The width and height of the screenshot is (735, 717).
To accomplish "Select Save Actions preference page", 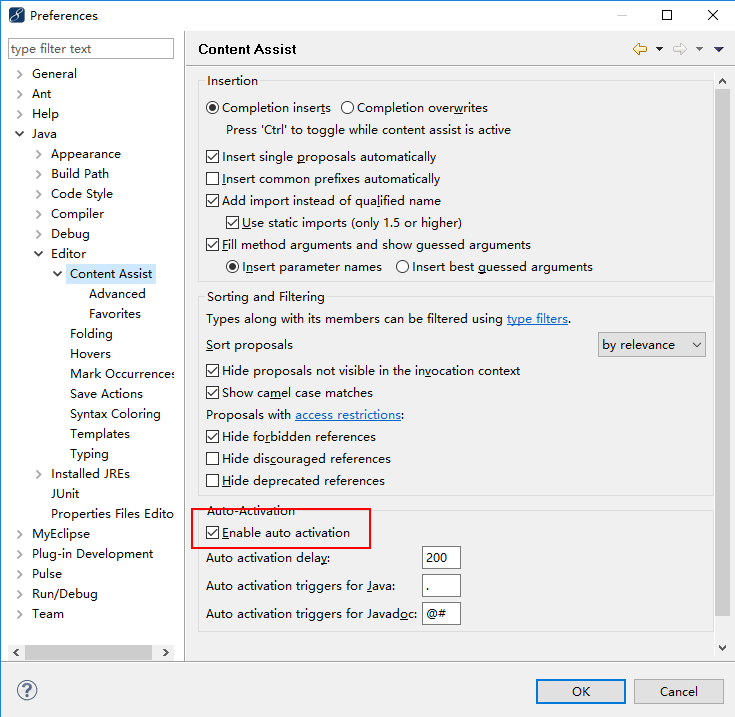I will tap(106, 394).
